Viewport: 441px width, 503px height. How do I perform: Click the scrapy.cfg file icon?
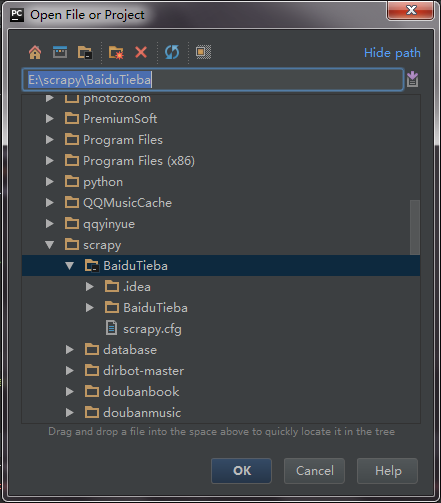(x=111, y=328)
